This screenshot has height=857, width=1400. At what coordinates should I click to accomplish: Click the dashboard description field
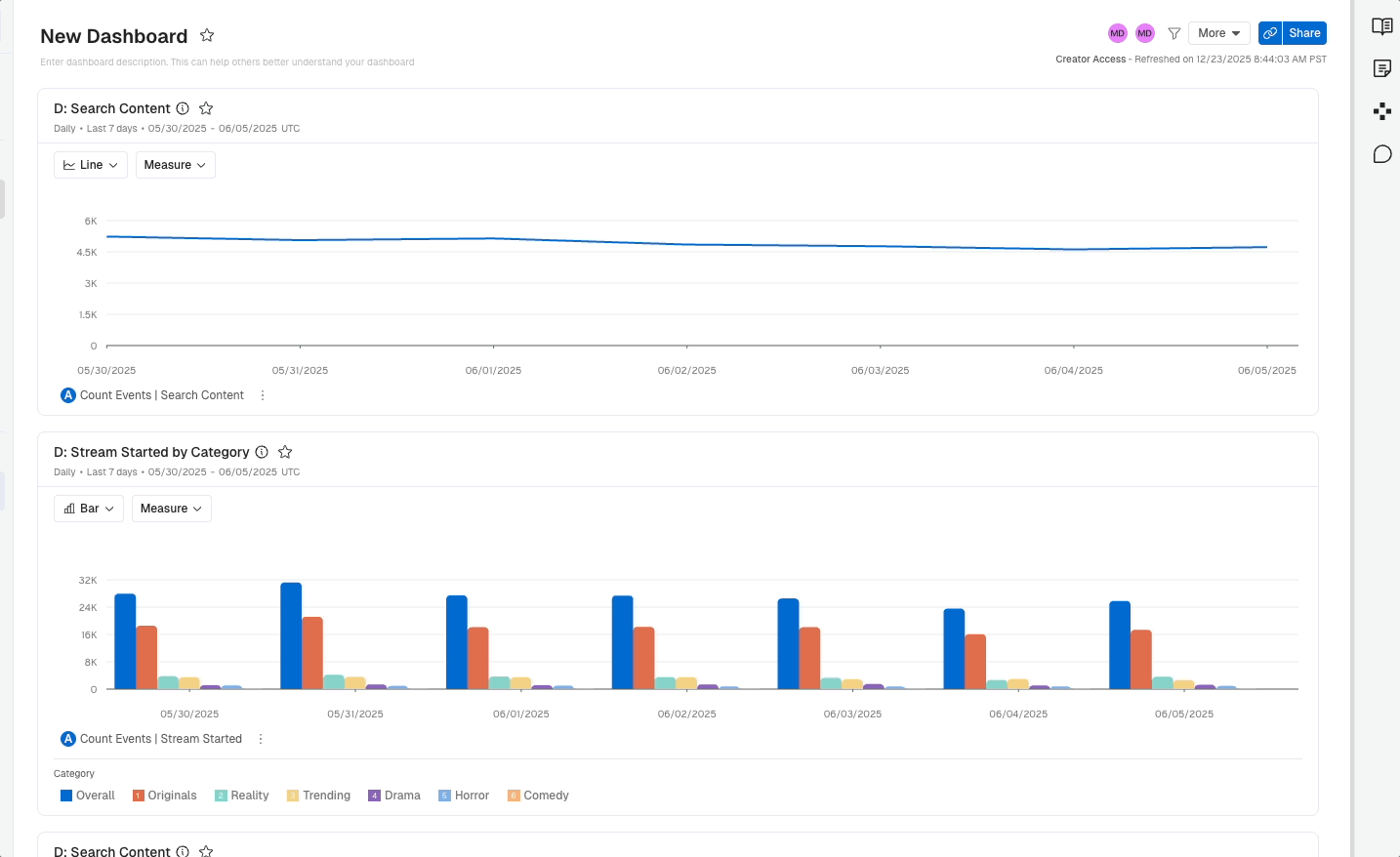[227, 62]
